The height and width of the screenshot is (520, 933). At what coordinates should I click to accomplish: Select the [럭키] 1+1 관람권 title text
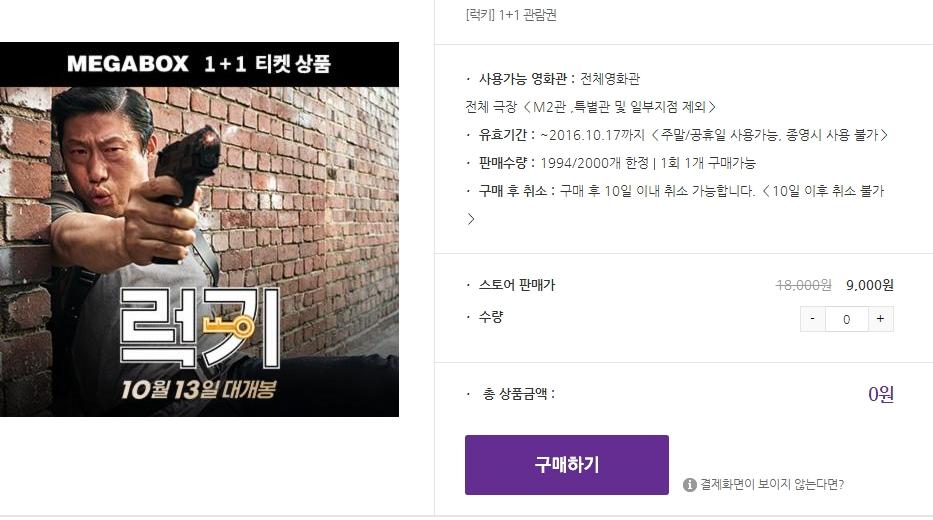click(511, 15)
